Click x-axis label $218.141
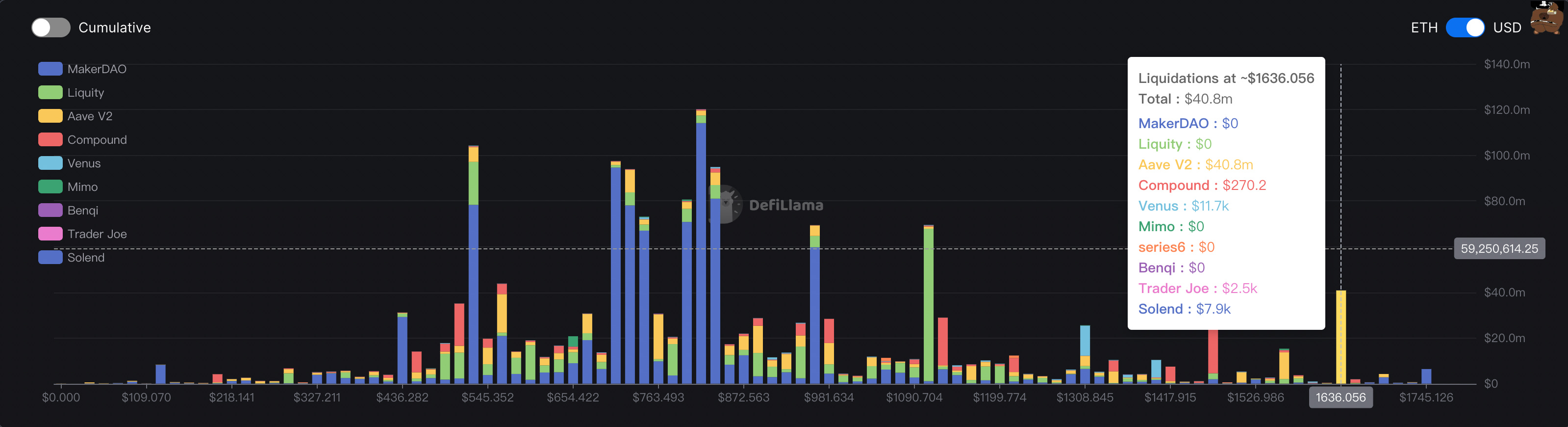Viewport: 1568px width, 427px height. tap(231, 397)
